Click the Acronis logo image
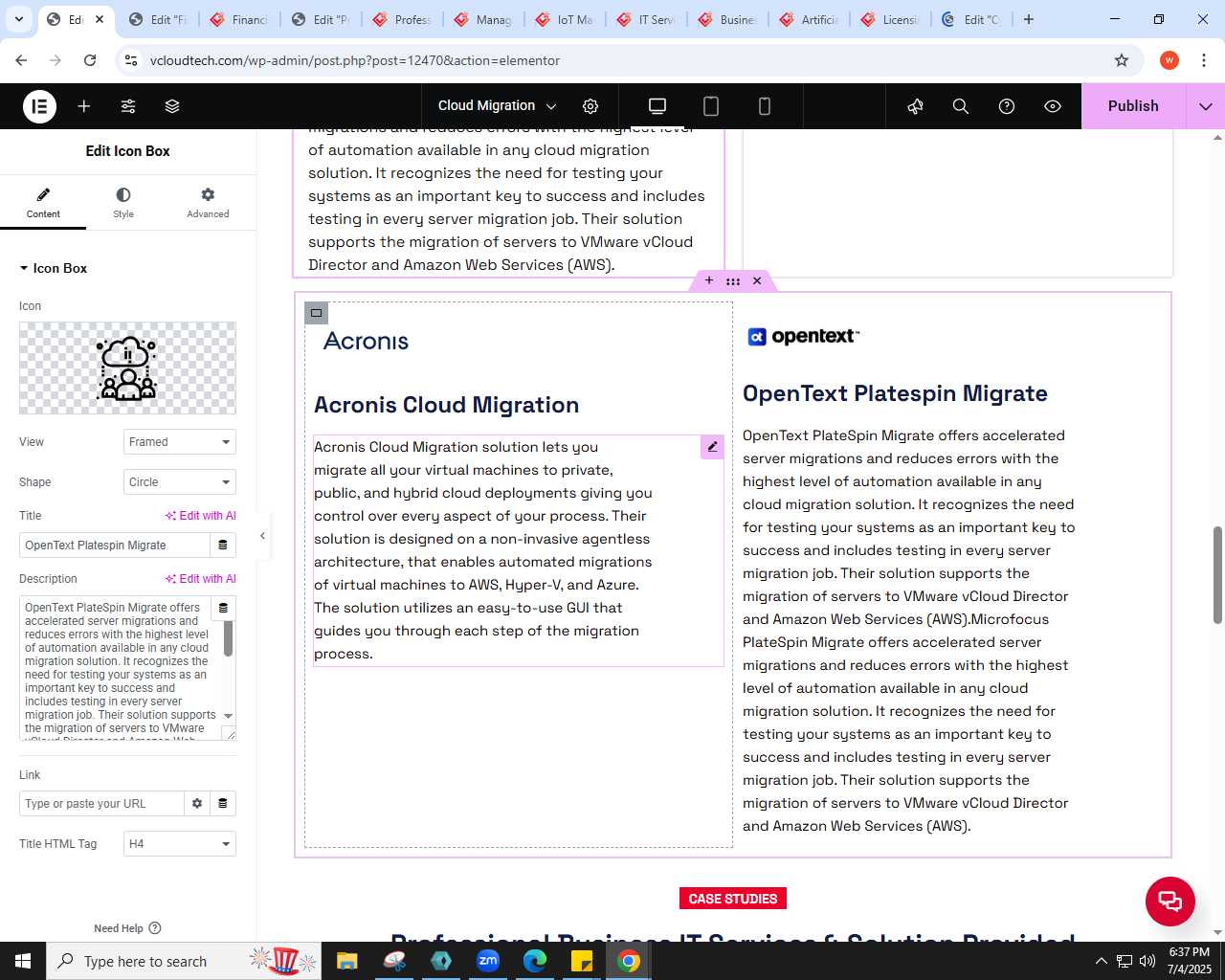Screen dimensions: 1225x980 pyautogui.click(x=367, y=341)
